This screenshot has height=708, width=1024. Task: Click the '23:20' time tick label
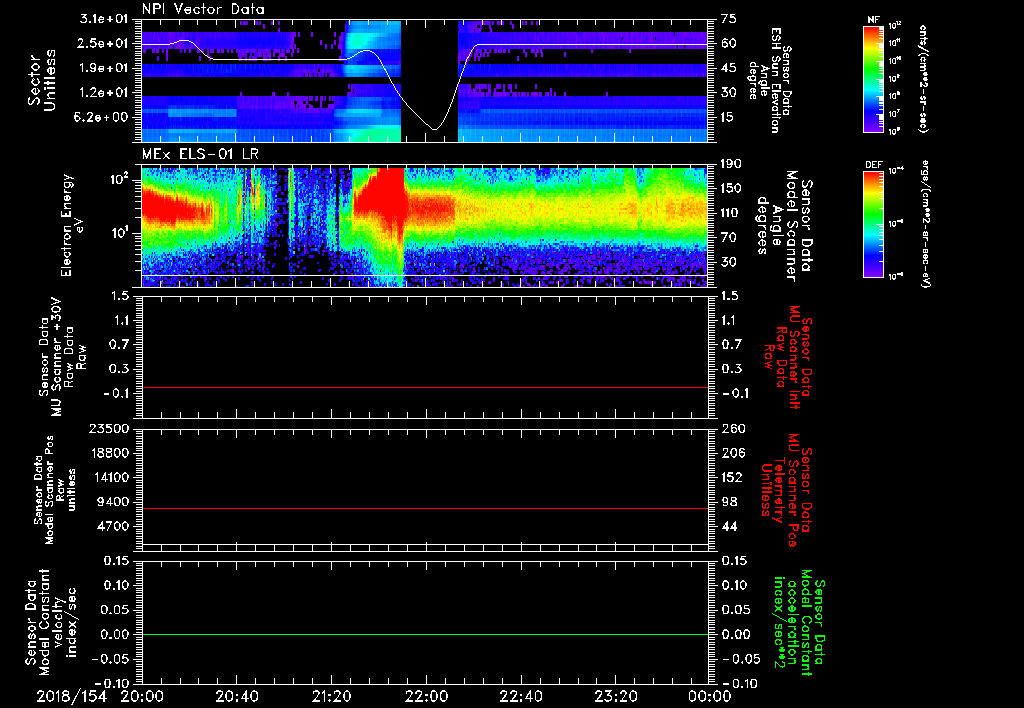pyautogui.click(x=616, y=696)
